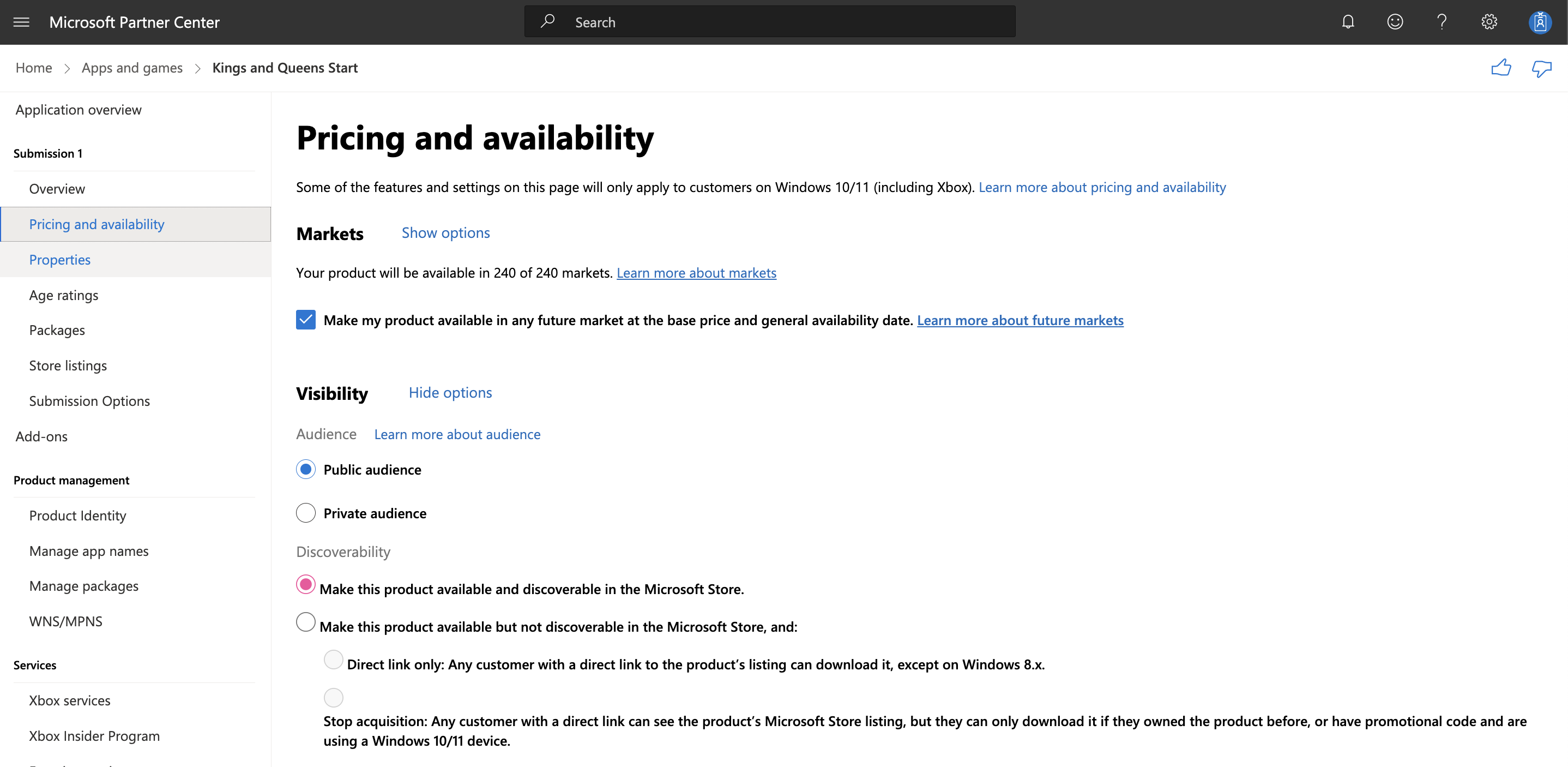Select Pricing and availability in sidebar
1568x767 pixels.
click(136, 224)
